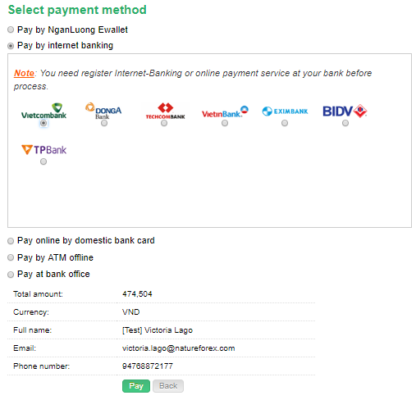The image size is (416, 400).
Task: Select Pay by NganLuong Ewallet radio button
Action: click(x=11, y=30)
